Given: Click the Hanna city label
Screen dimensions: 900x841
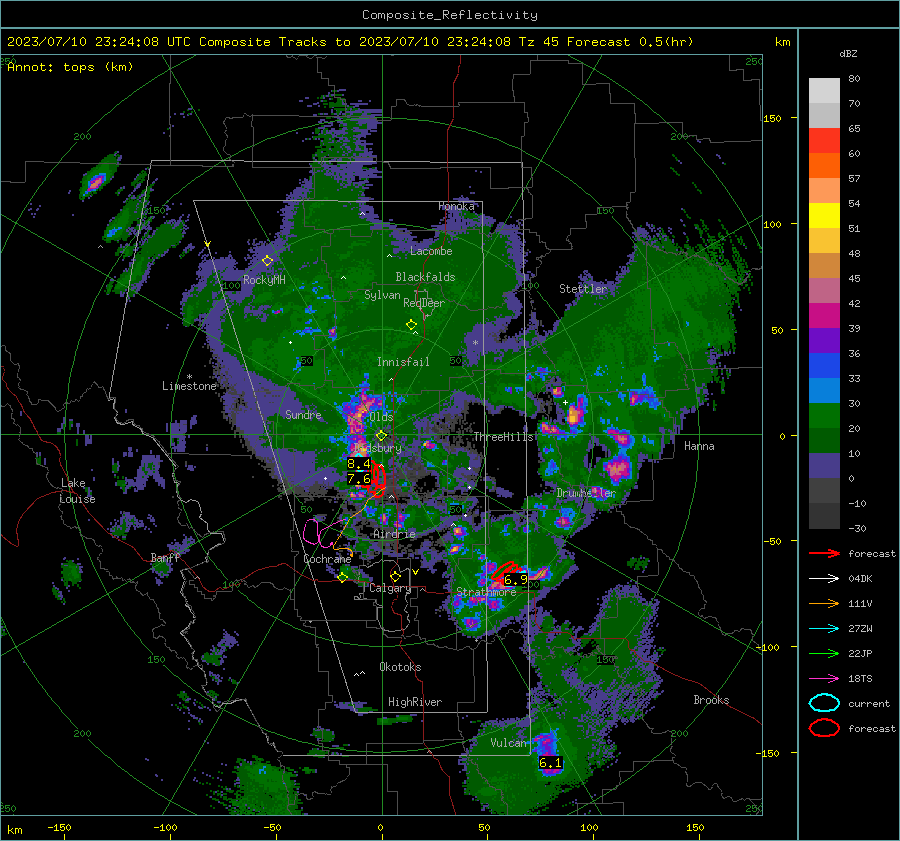Looking at the screenshot, I should click(699, 446).
